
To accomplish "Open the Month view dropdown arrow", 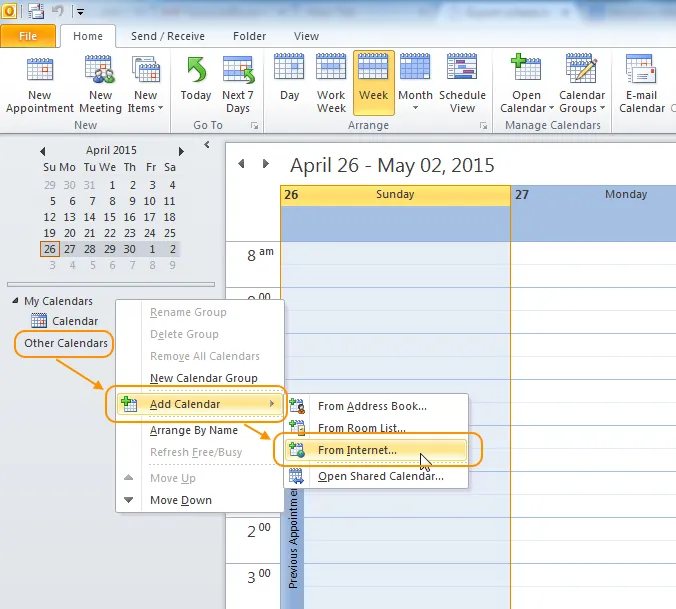I will [415, 108].
